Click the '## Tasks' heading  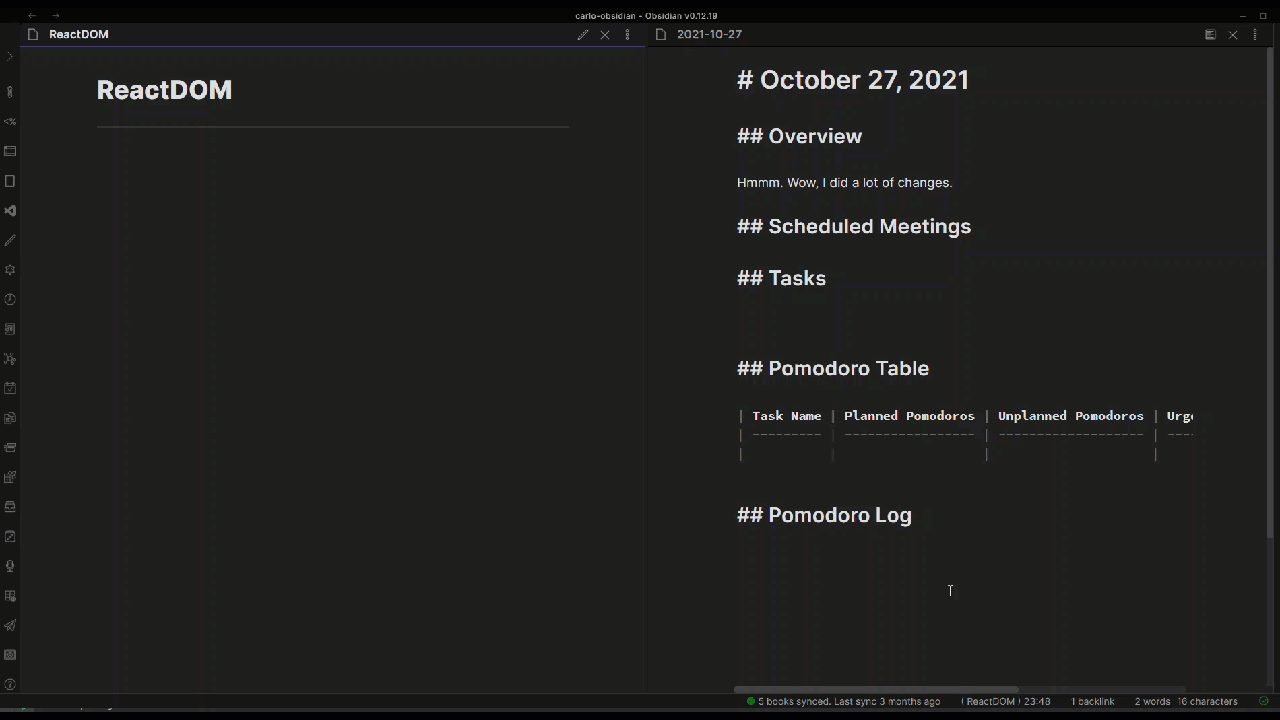pyautogui.click(x=781, y=278)
